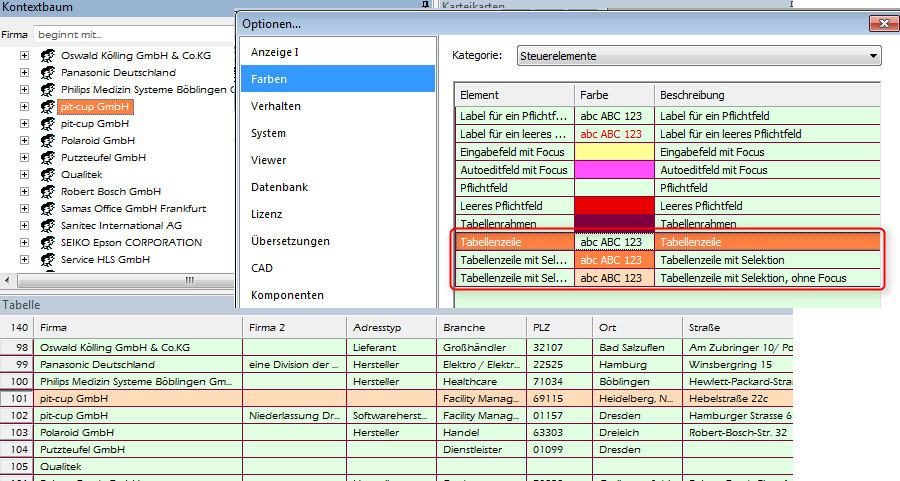900x481 pixels.
Task: Click company icon next to Panasonic Deutschland
Action: 48,73
